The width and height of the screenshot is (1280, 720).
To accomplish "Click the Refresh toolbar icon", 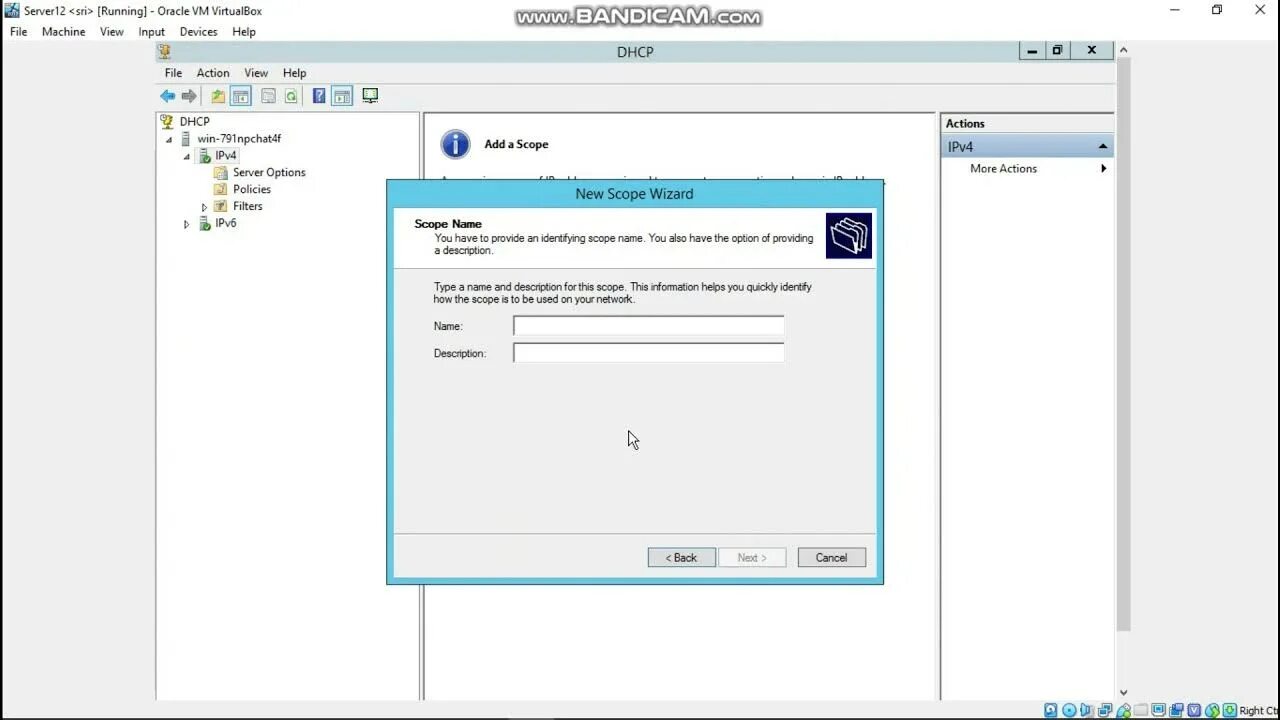I will [x=291, y=96].
